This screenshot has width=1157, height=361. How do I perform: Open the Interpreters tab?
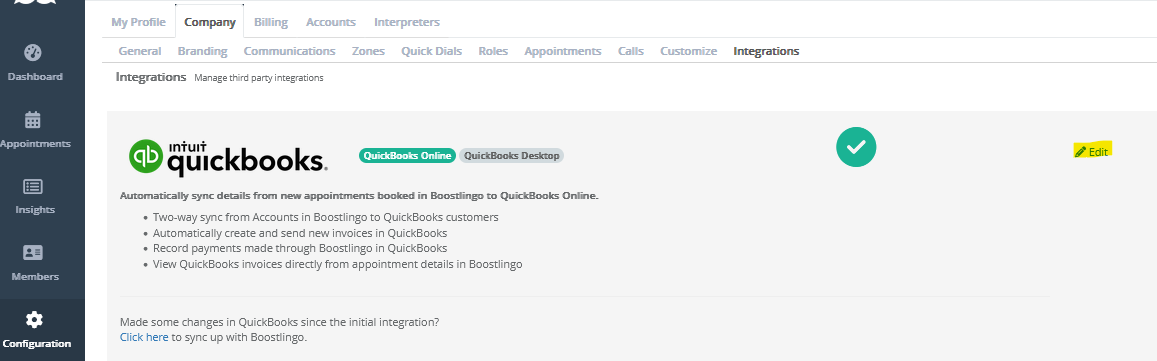pos(407,22)
